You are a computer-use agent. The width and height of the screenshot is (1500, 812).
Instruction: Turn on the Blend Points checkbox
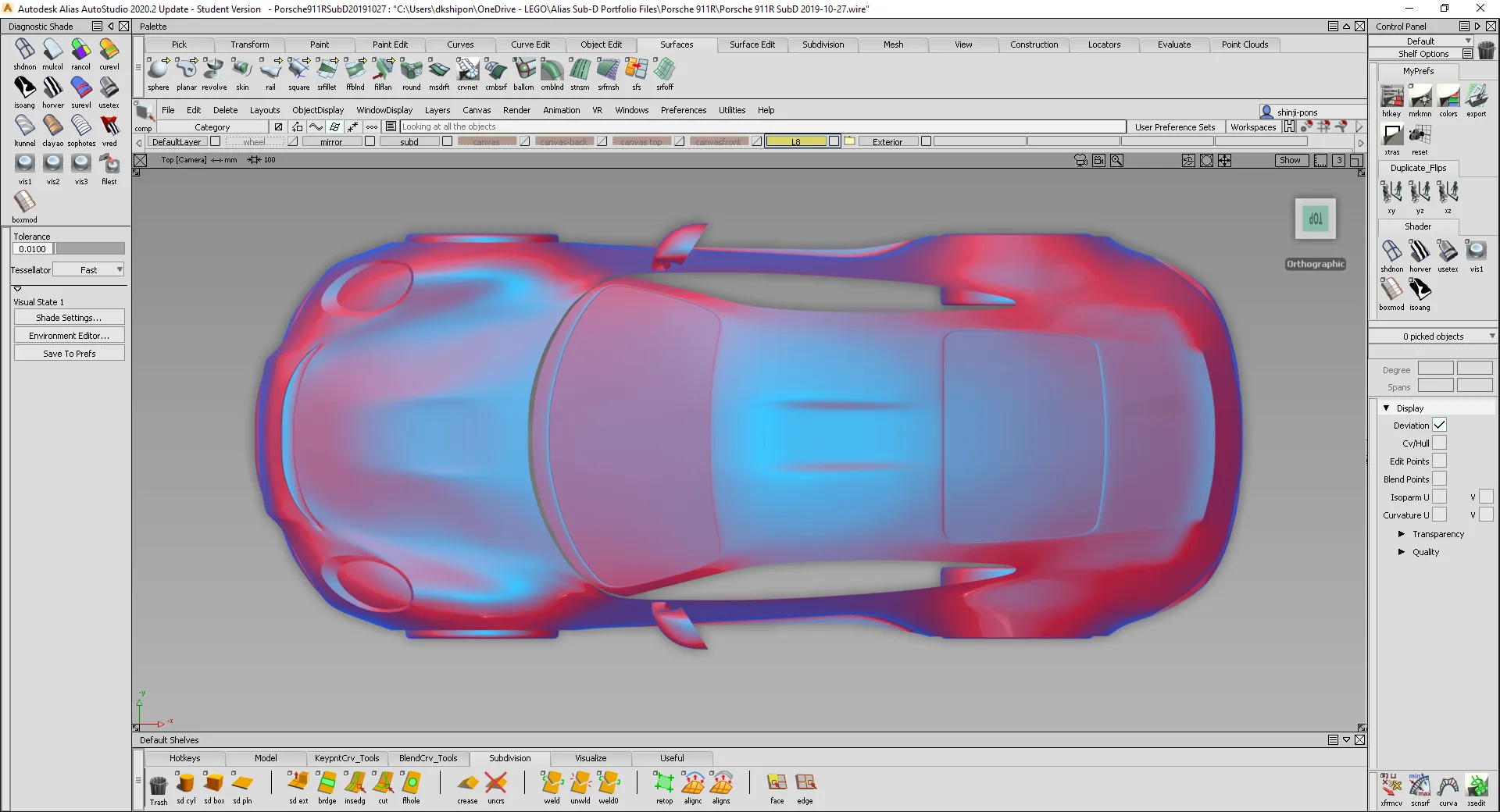[1439, 479]
